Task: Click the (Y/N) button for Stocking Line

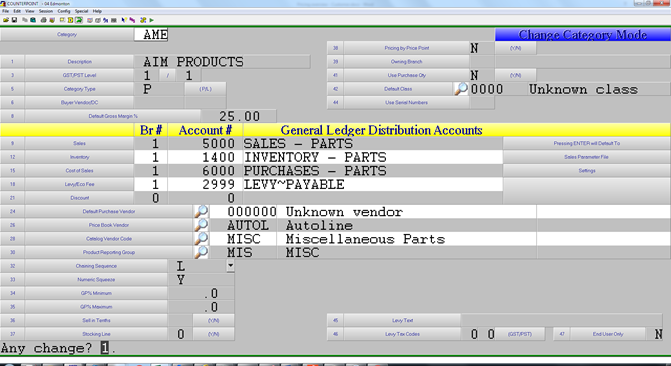Action: point(214,334)
